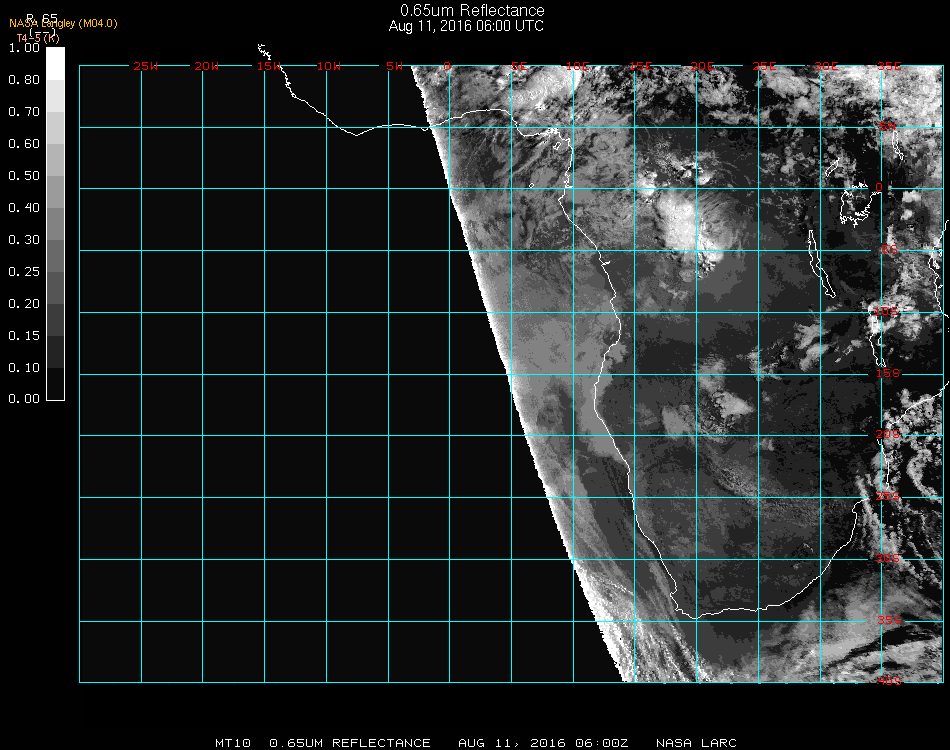Click the 0.25 color scale value
950x750 pixels.
click(24, 272)
